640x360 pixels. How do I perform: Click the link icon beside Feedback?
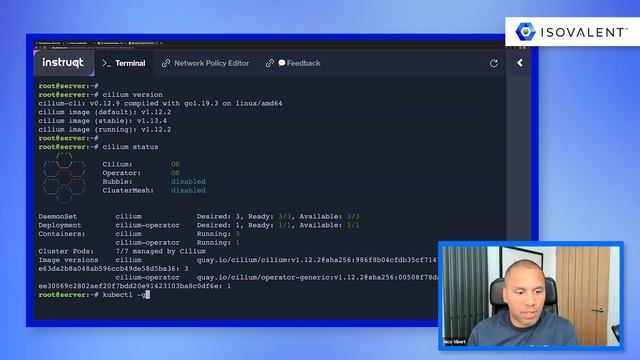pyautogui.click(x=269, y=63)
